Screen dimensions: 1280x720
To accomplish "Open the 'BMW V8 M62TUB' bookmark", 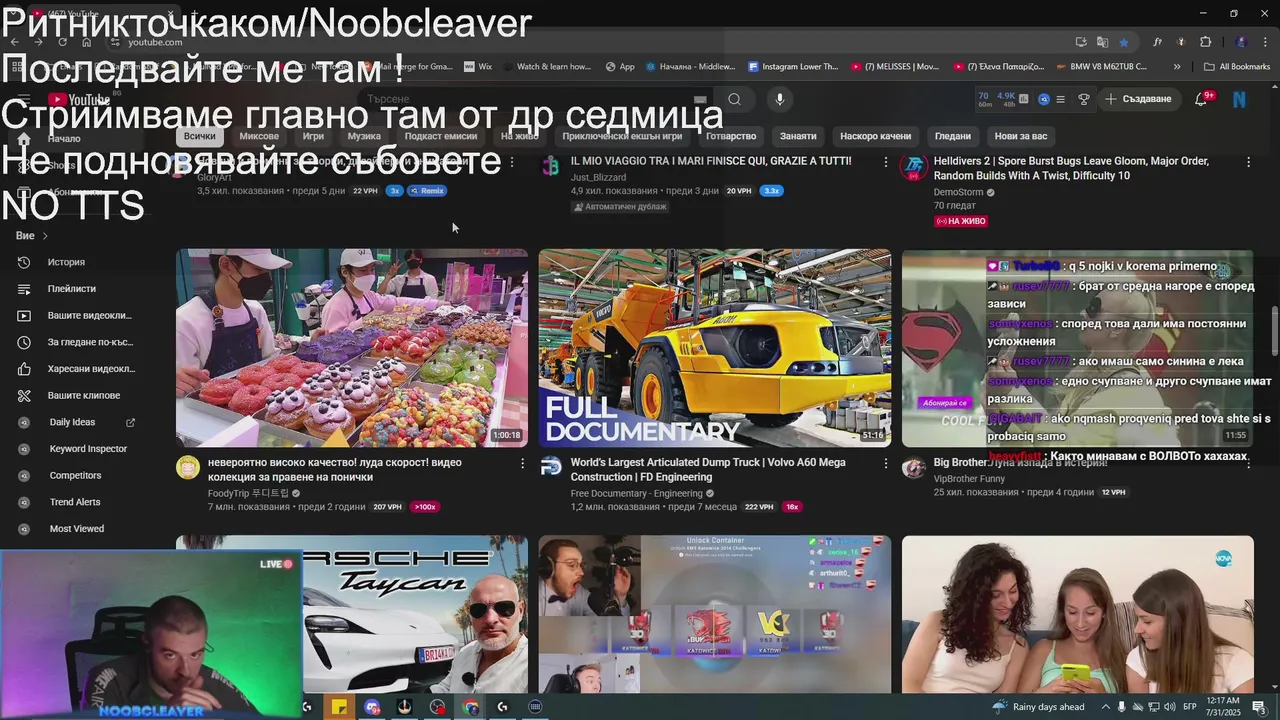I will click(x=1102, y=67).
